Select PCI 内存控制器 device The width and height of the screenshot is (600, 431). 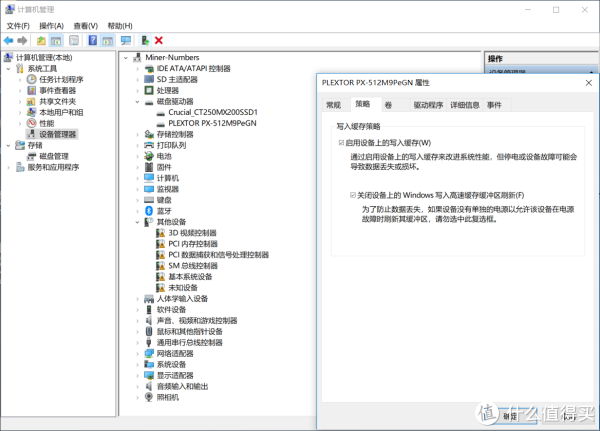(193, 244)
